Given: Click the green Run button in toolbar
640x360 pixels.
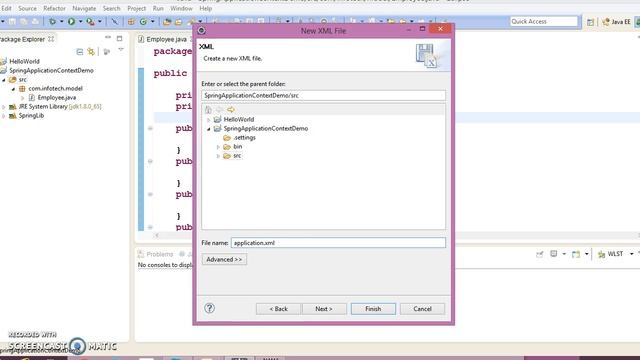Looking at the screenshot, I should 71,21.
